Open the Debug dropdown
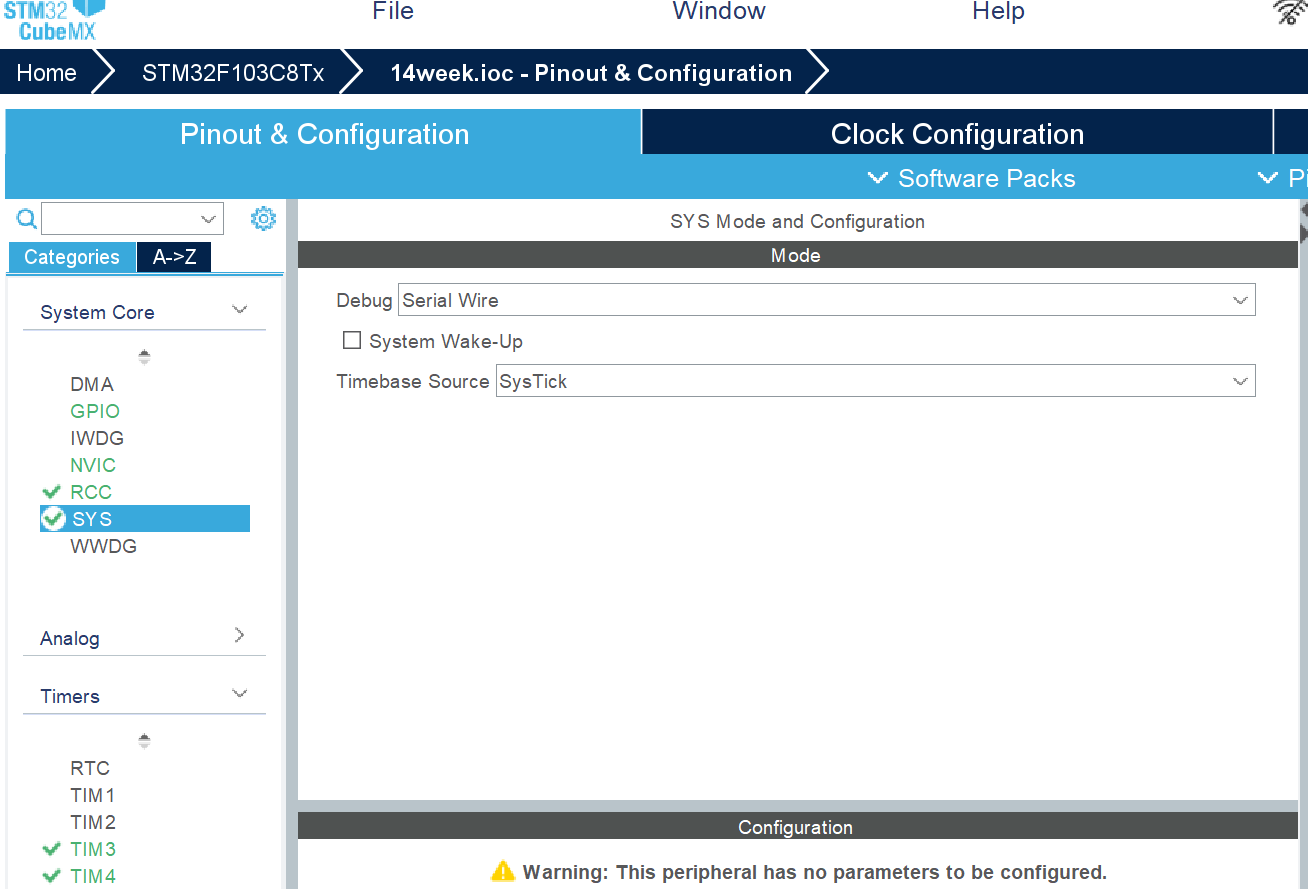 tap(826, 300)
